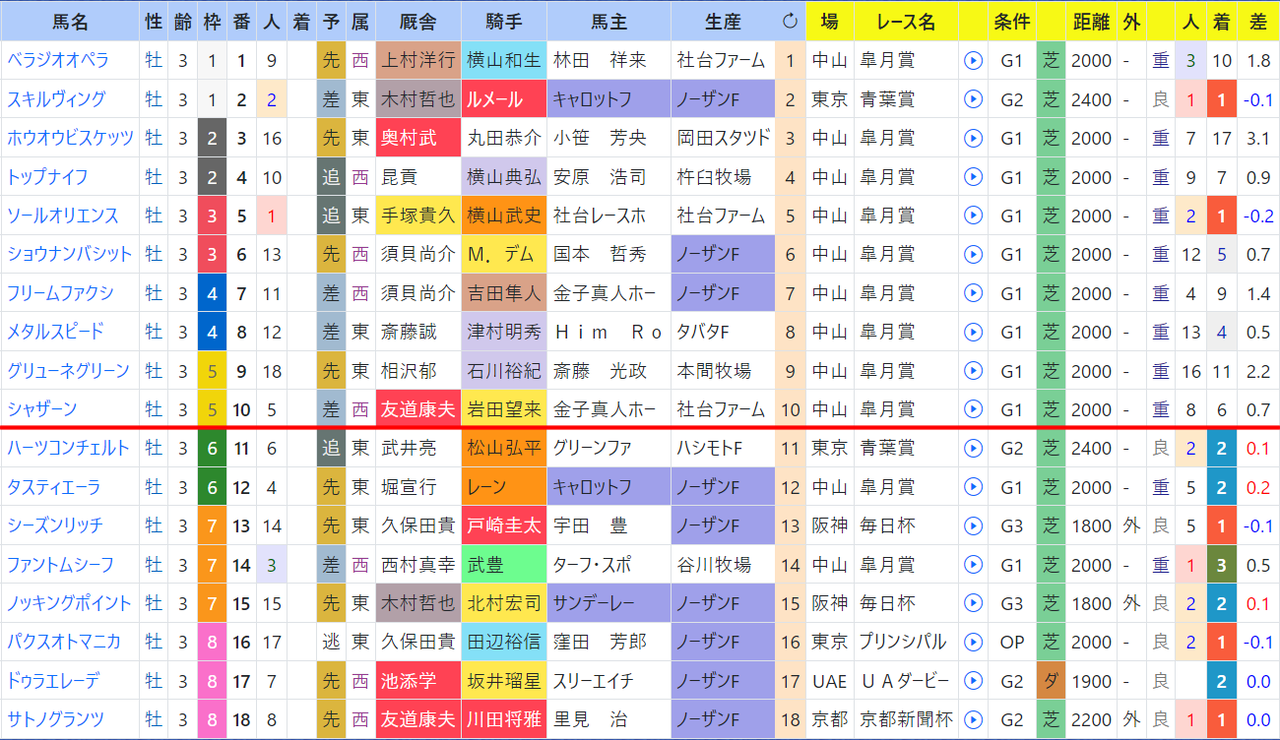Sort by the 騎手 column header

(504, 21)
